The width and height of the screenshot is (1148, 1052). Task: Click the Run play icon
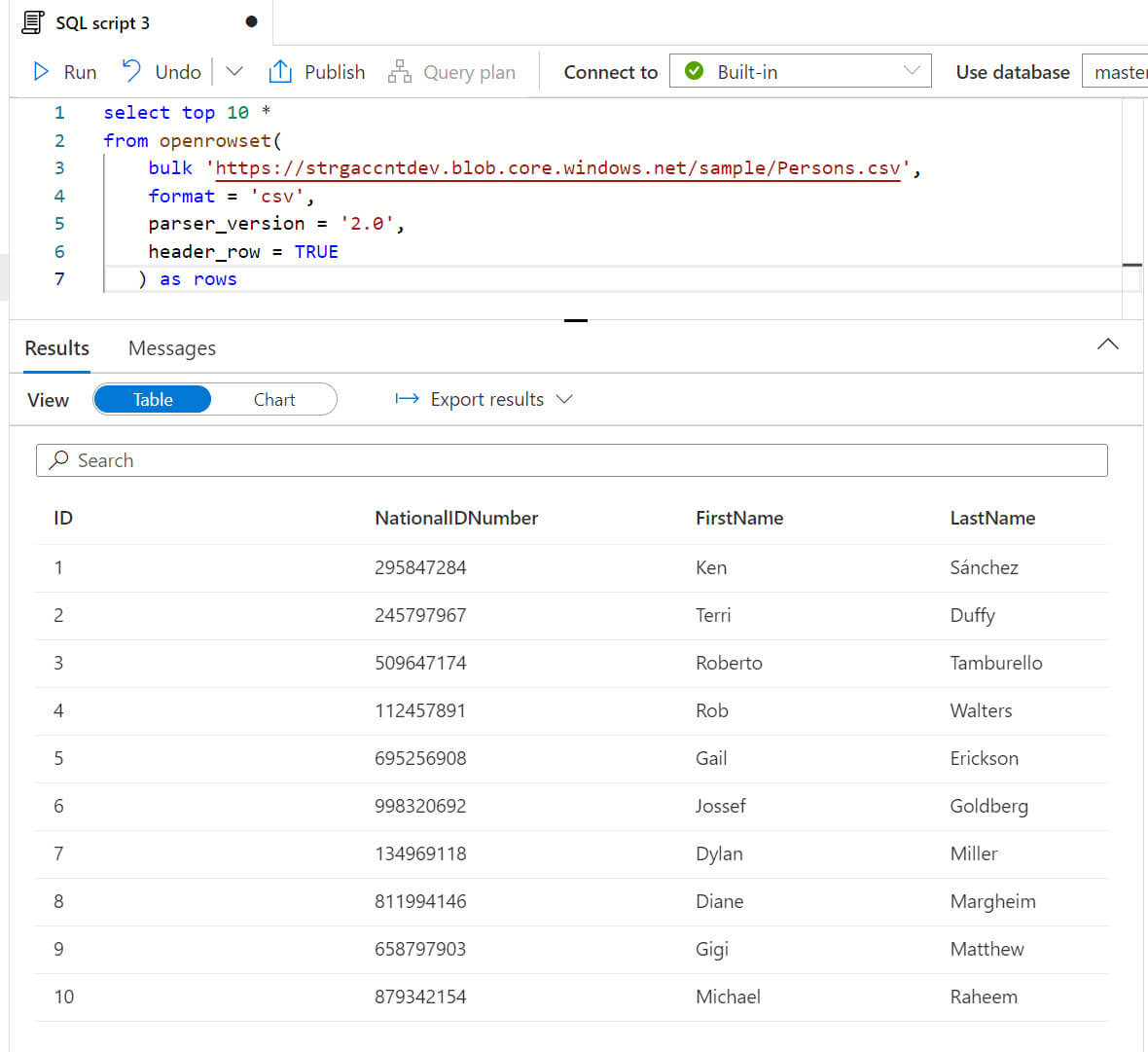[x=41, y=72]
